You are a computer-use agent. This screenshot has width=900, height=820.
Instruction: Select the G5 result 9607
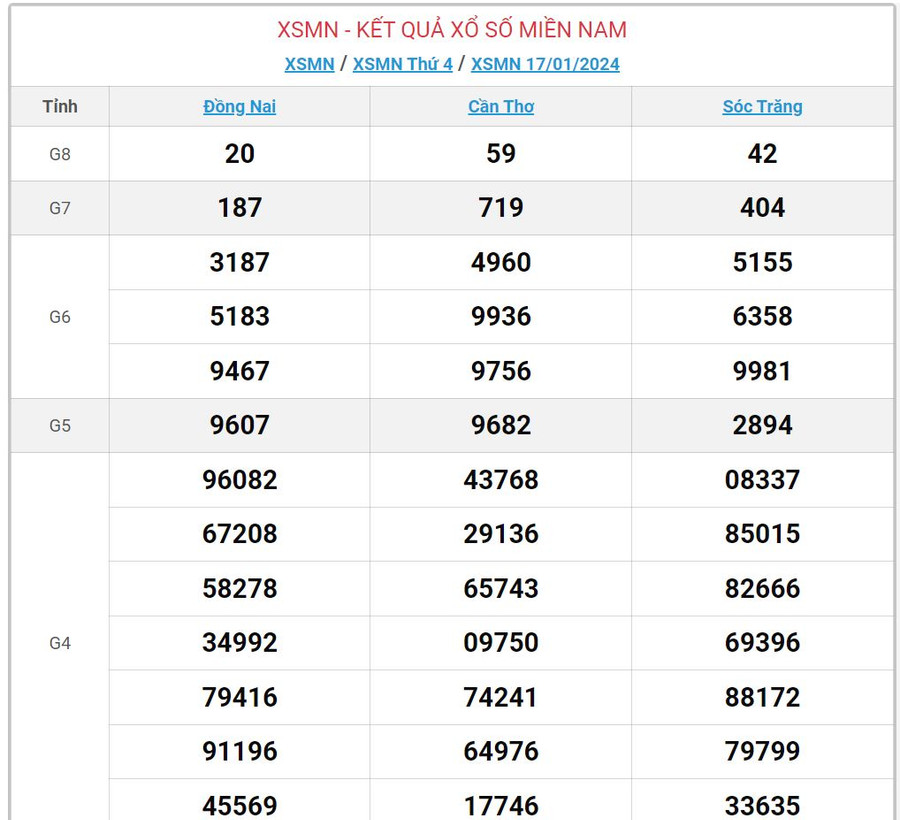tap(239, 425)
